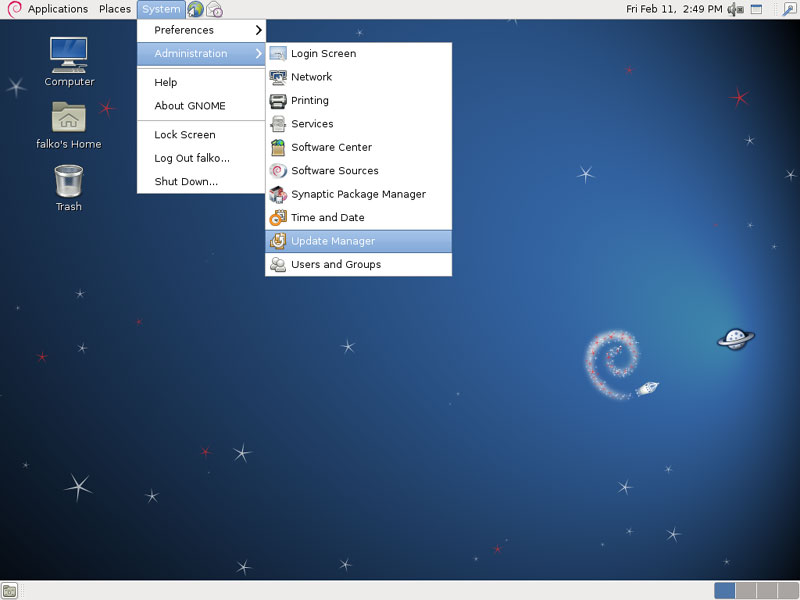
Task: Click the Software Sources swirl icon
Action: (x=278, y=170)
